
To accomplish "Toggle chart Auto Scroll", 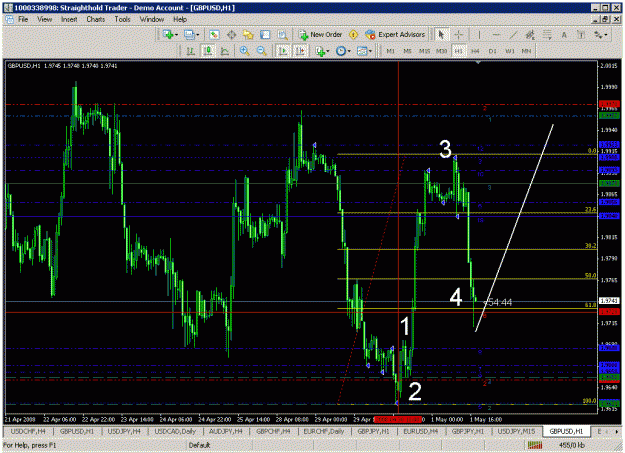I will 283,51.
